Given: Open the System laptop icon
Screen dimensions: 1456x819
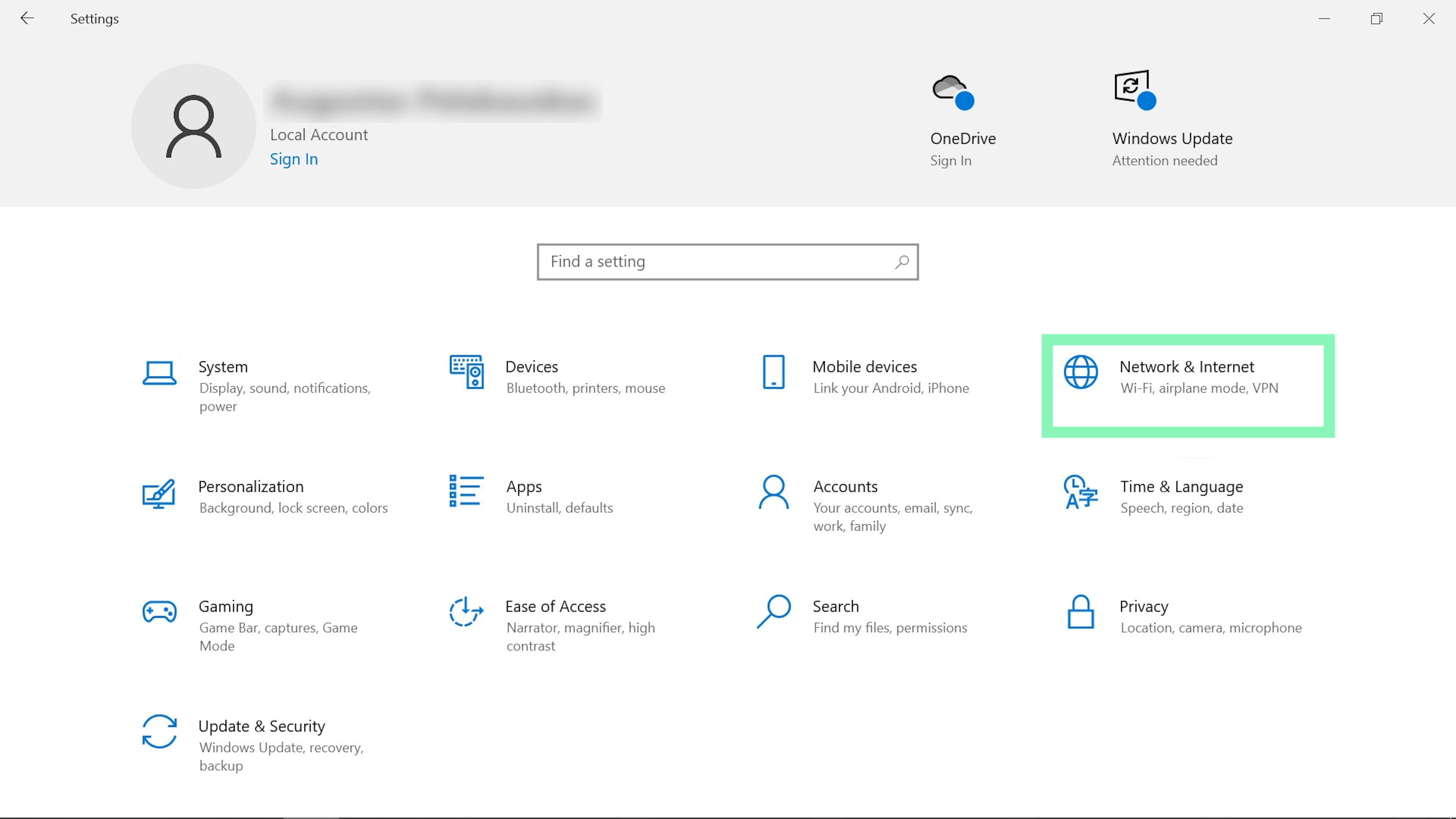Looking at the screenshot, I should point(159,373).
